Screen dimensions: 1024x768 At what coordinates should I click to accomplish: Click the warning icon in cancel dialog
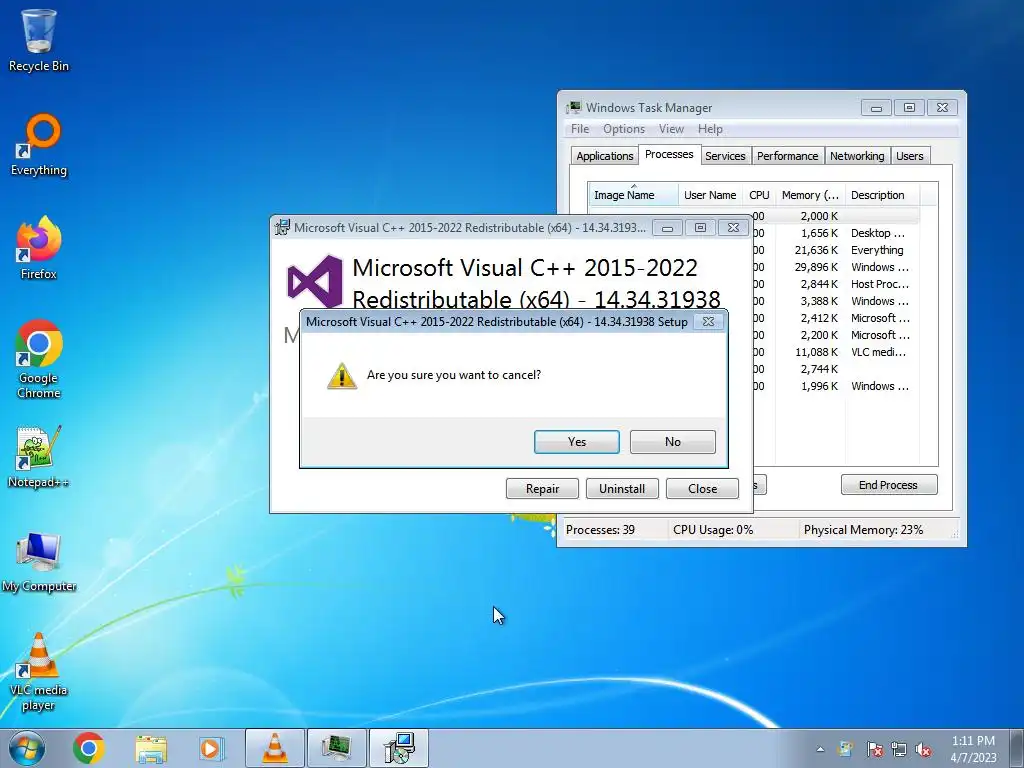coord(342,376)
